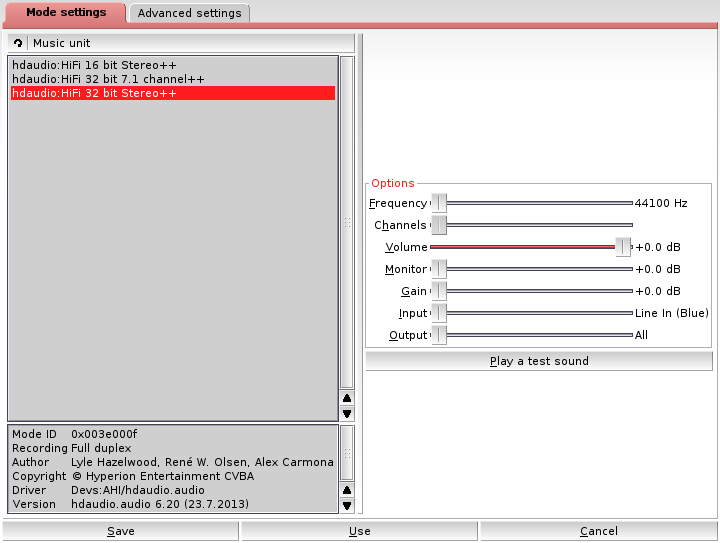The image size is (720, 543).
Task: Click the Music unit cycle icon
Action: pyautogui.click(x=18, y=43)
